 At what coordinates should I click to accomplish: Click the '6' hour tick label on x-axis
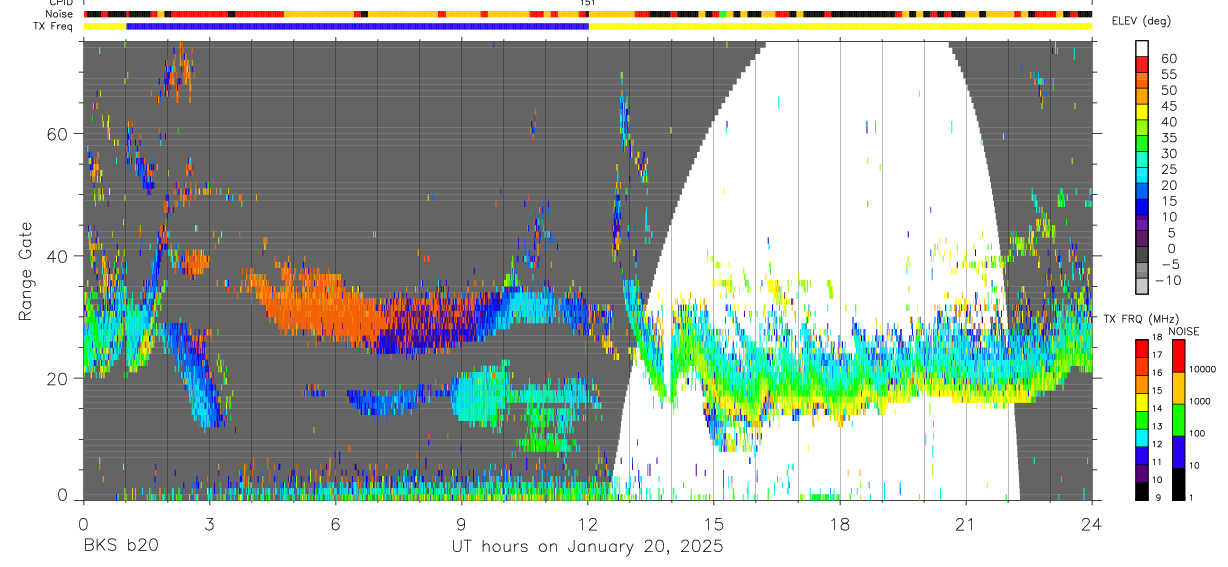click(x=335, y=523)
